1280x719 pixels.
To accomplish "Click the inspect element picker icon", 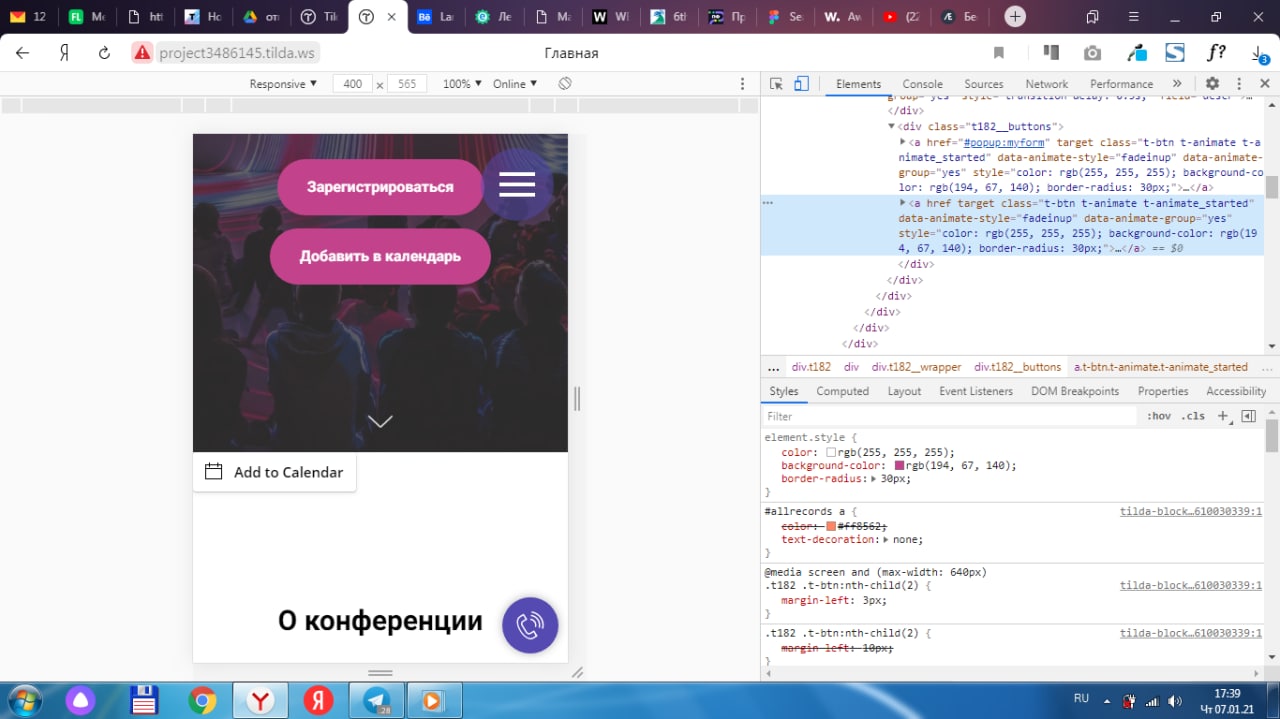I will tap(776, 84).
